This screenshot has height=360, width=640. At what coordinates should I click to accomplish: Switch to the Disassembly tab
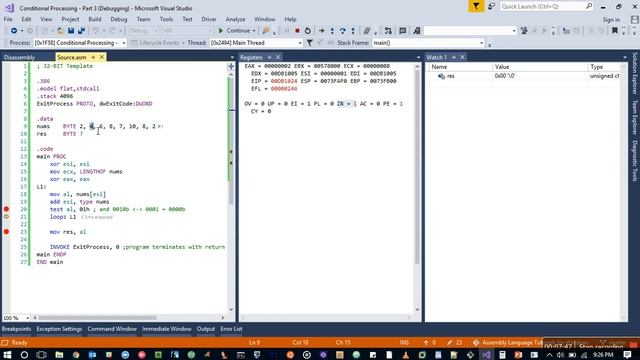pos(19,57)
